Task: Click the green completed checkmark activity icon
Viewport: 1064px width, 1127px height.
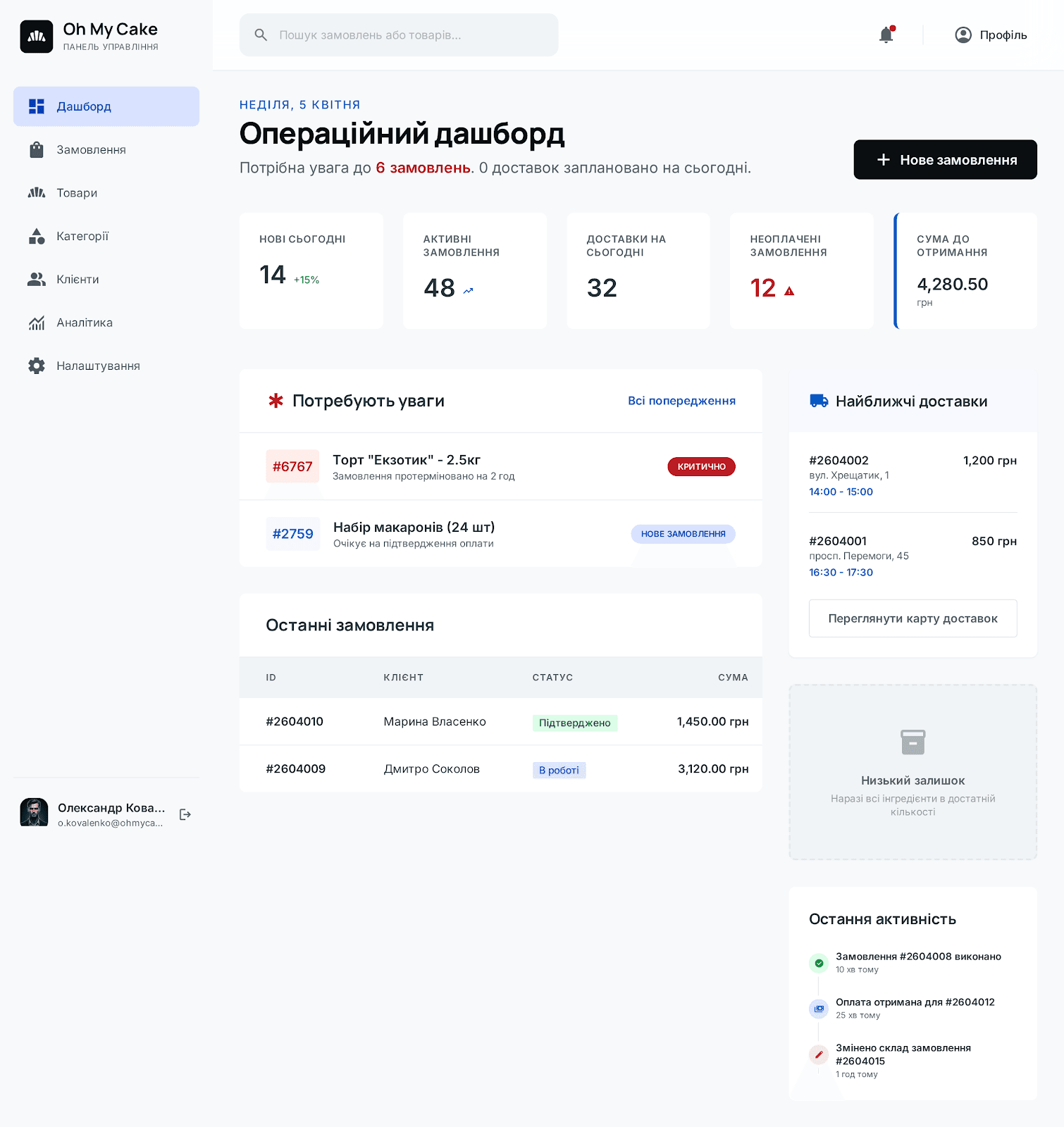Action: 819,963
